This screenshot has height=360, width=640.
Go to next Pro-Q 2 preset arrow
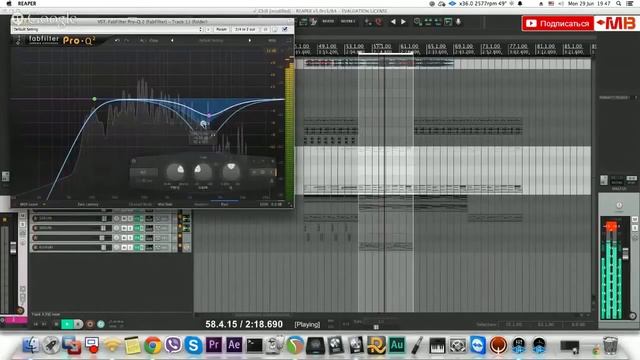coord(250,40)
